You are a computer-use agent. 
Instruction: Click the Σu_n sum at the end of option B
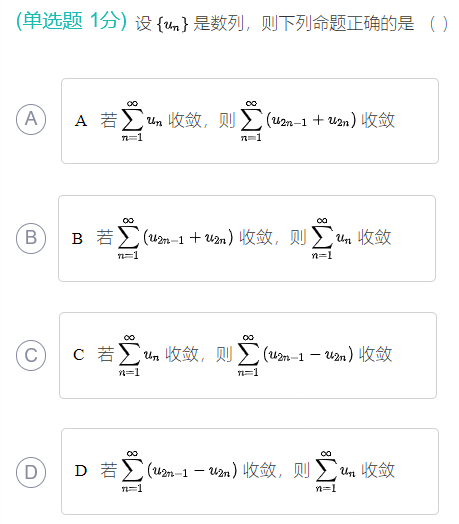331,238
